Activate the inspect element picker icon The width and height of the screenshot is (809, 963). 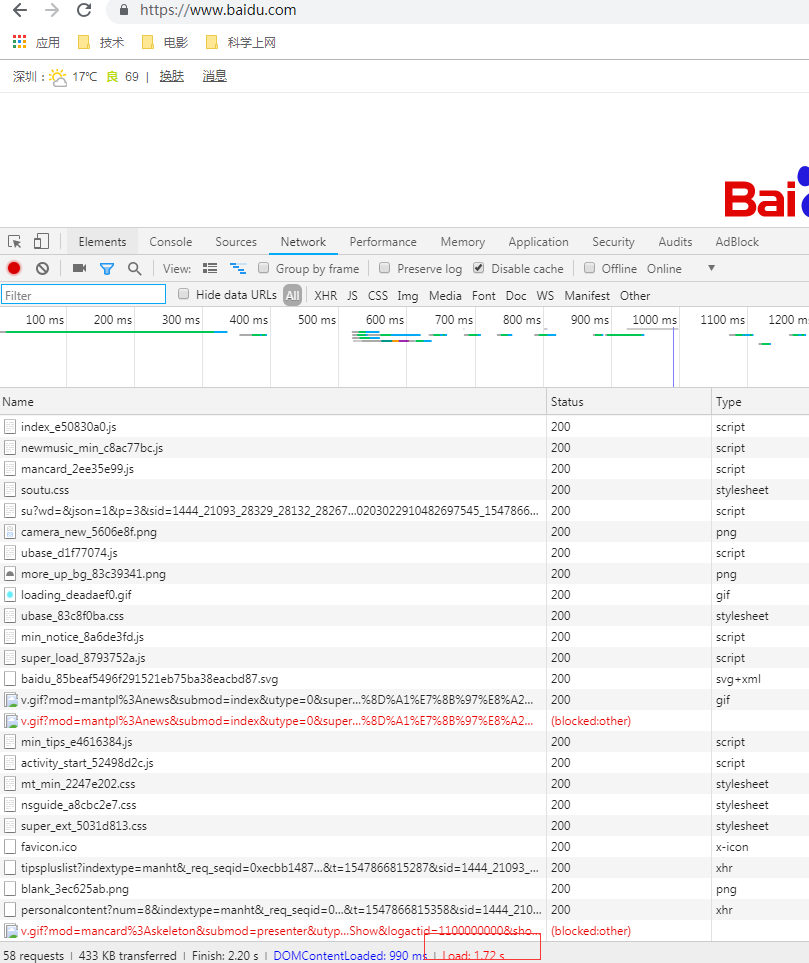(15, 241)
